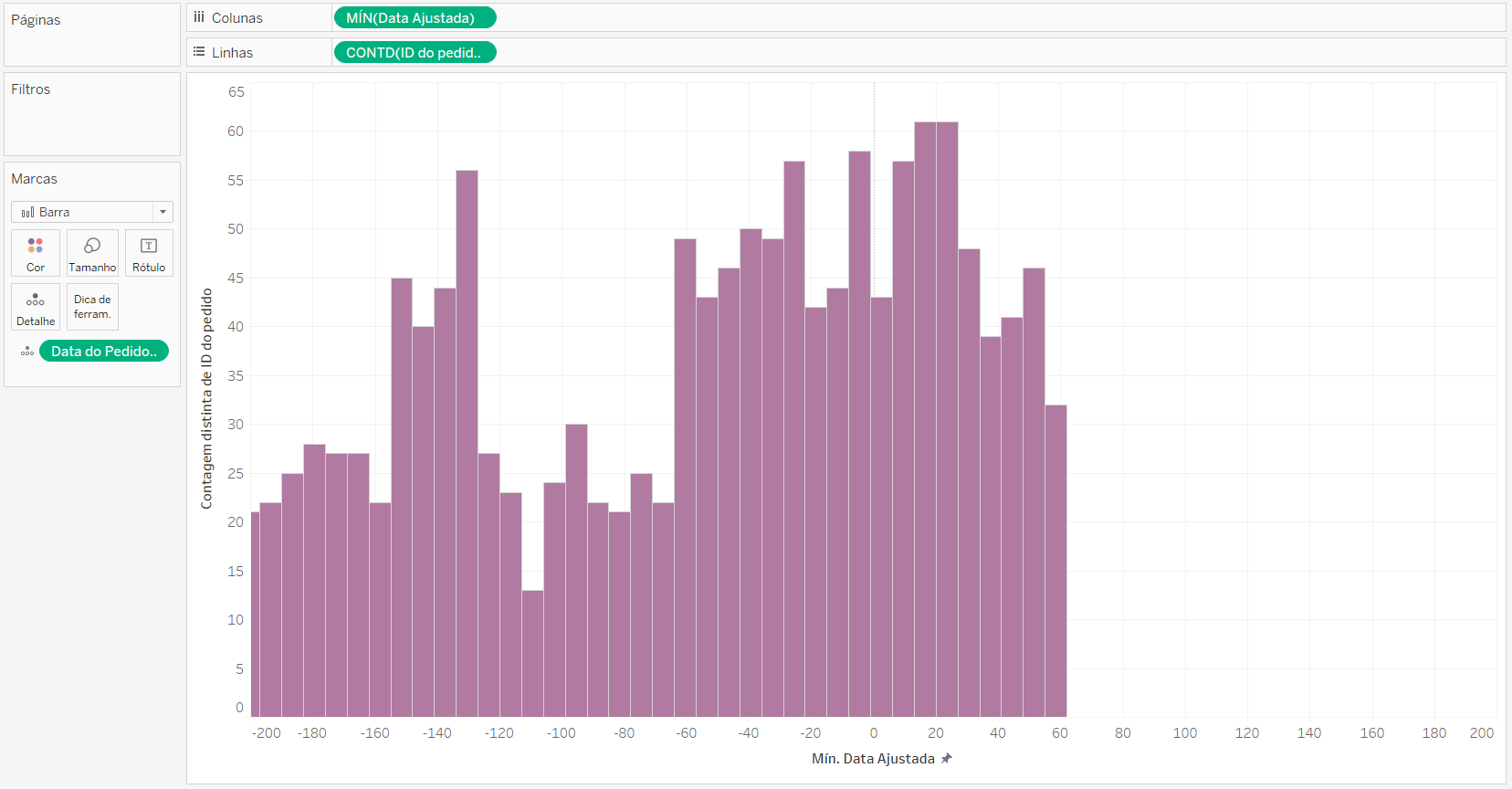This screenshot has width=1512, height=789.
Task: Click the y-axis label 50
Action: pyautogui.click(x=236, y=228)
